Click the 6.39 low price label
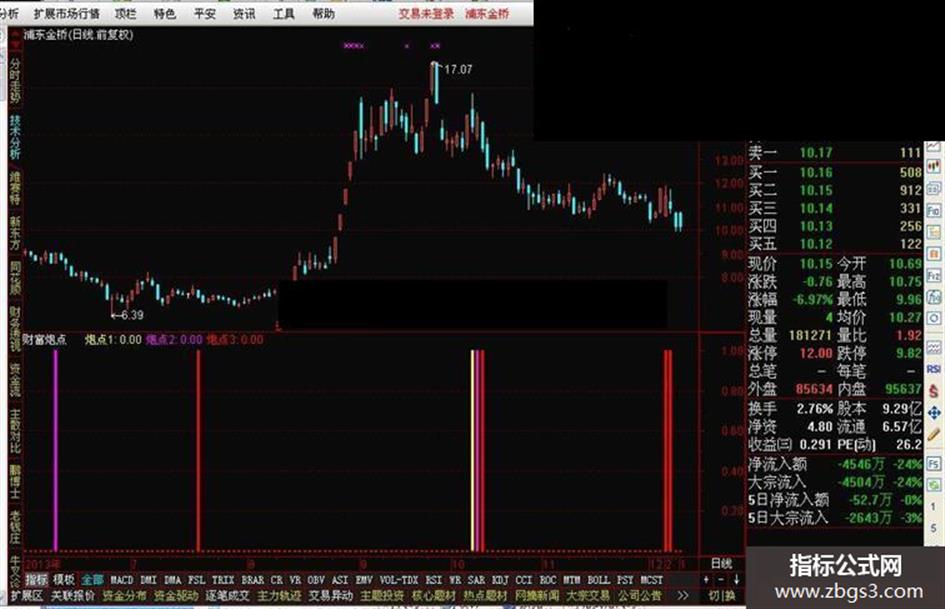945x609 pixels. [133, 315]
